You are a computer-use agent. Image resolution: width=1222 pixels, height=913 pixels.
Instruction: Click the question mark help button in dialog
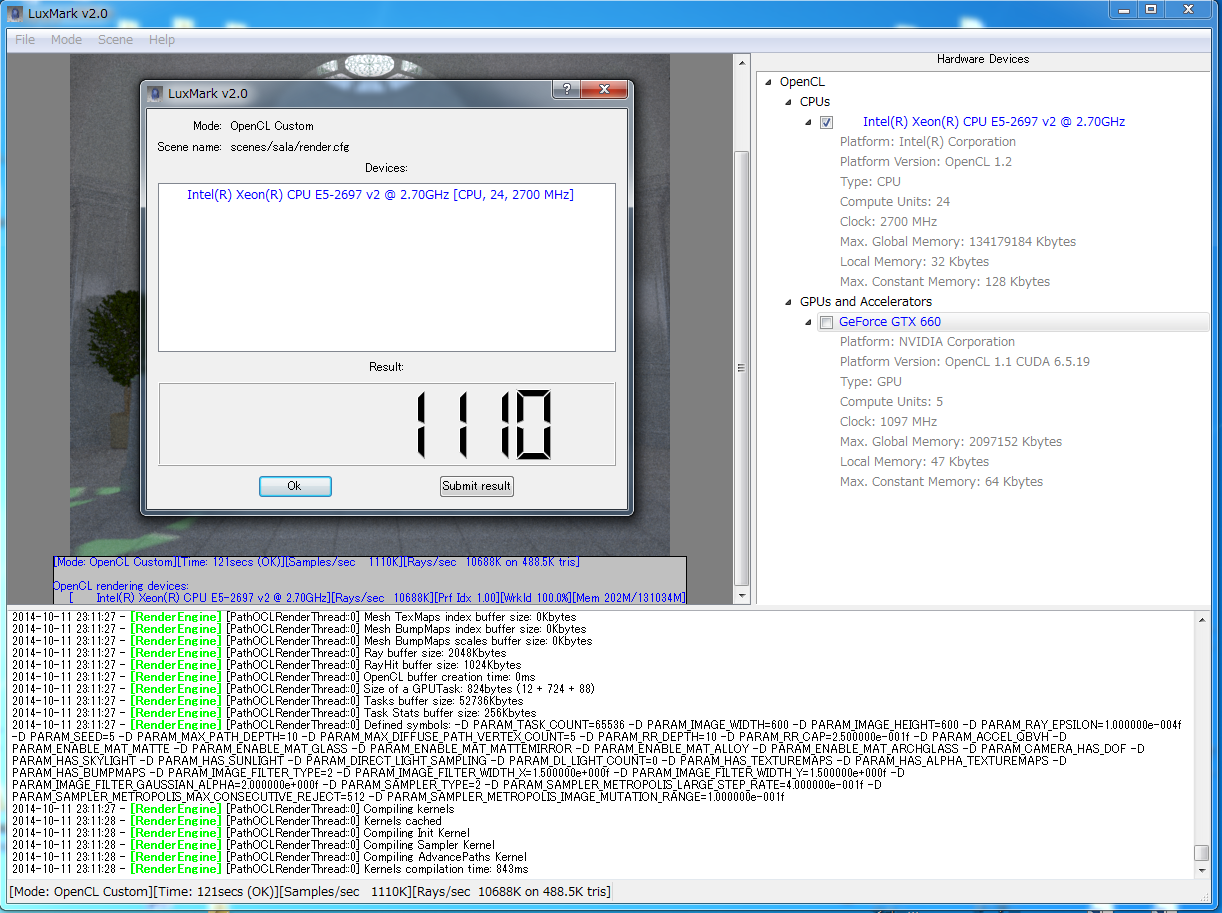click(566, 90)
